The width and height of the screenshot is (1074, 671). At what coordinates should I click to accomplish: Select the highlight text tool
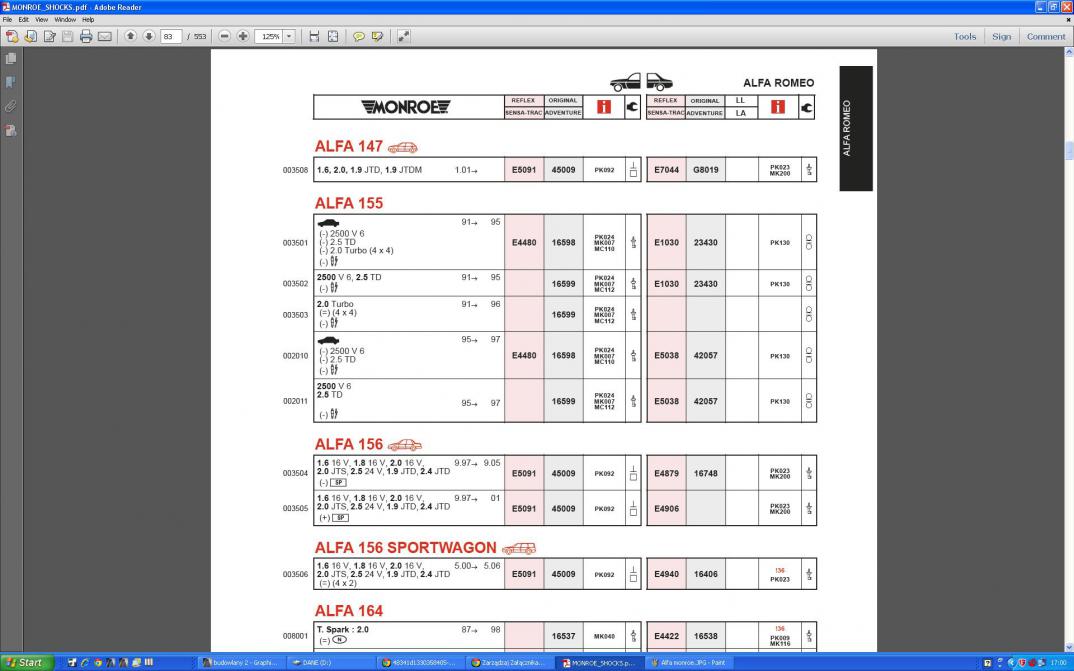pyautogui.click(x=377, y=36)
